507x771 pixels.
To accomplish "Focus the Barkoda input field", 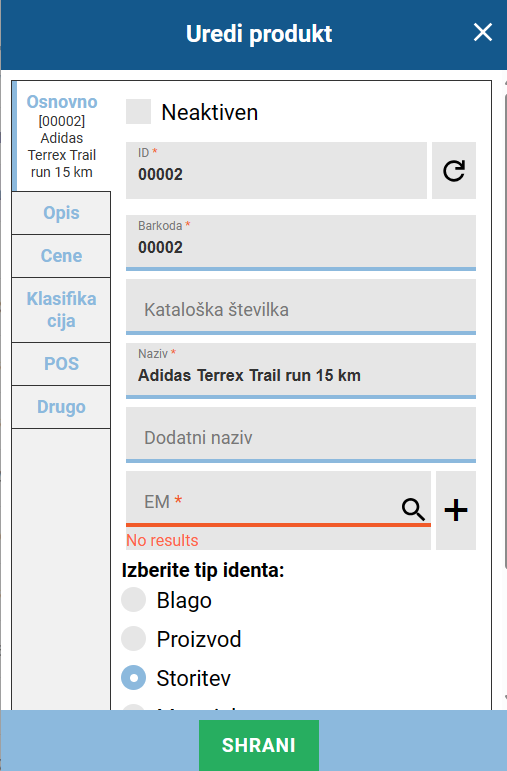I will pos(301,242).
